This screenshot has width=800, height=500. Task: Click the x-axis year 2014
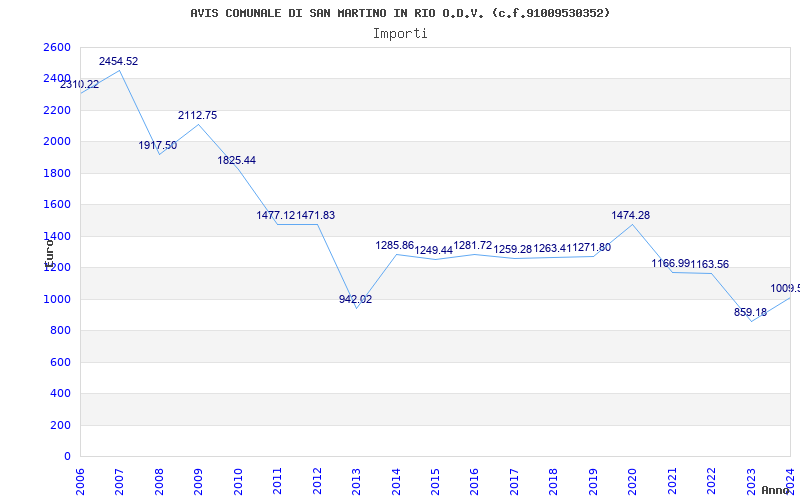396,481
